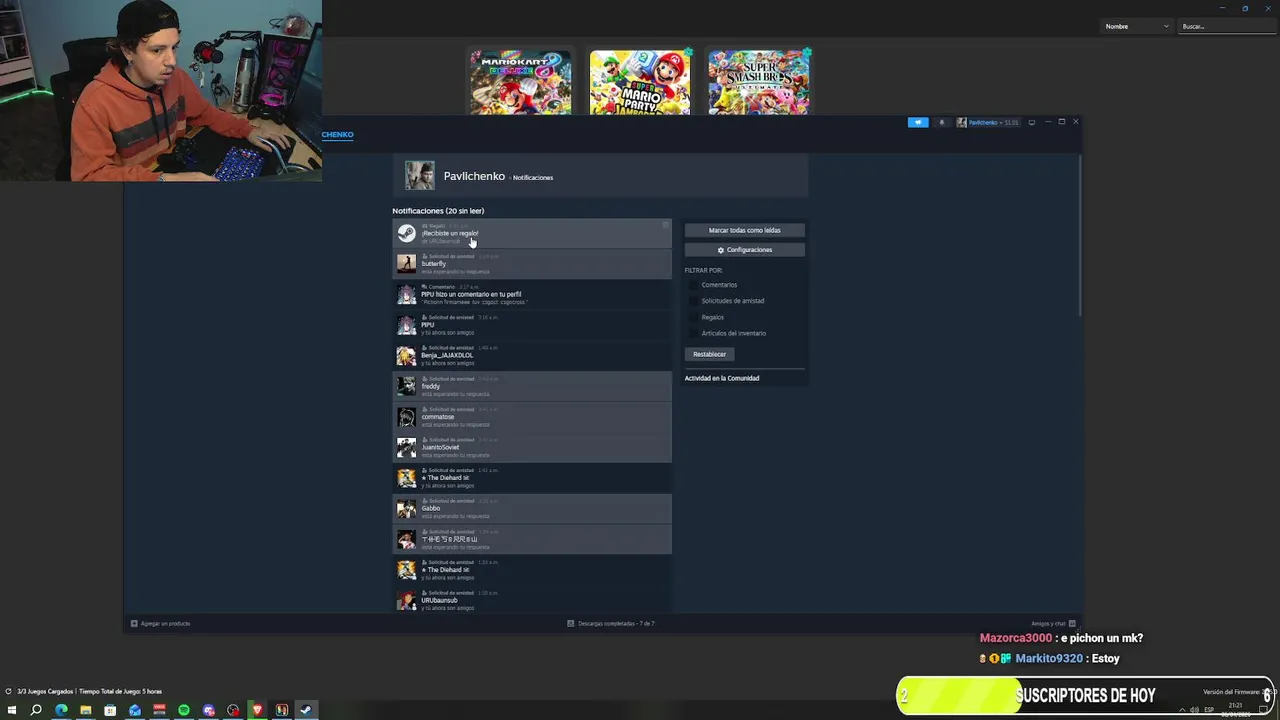
Task: Open PIPU friend request notification
Action: 532,325
